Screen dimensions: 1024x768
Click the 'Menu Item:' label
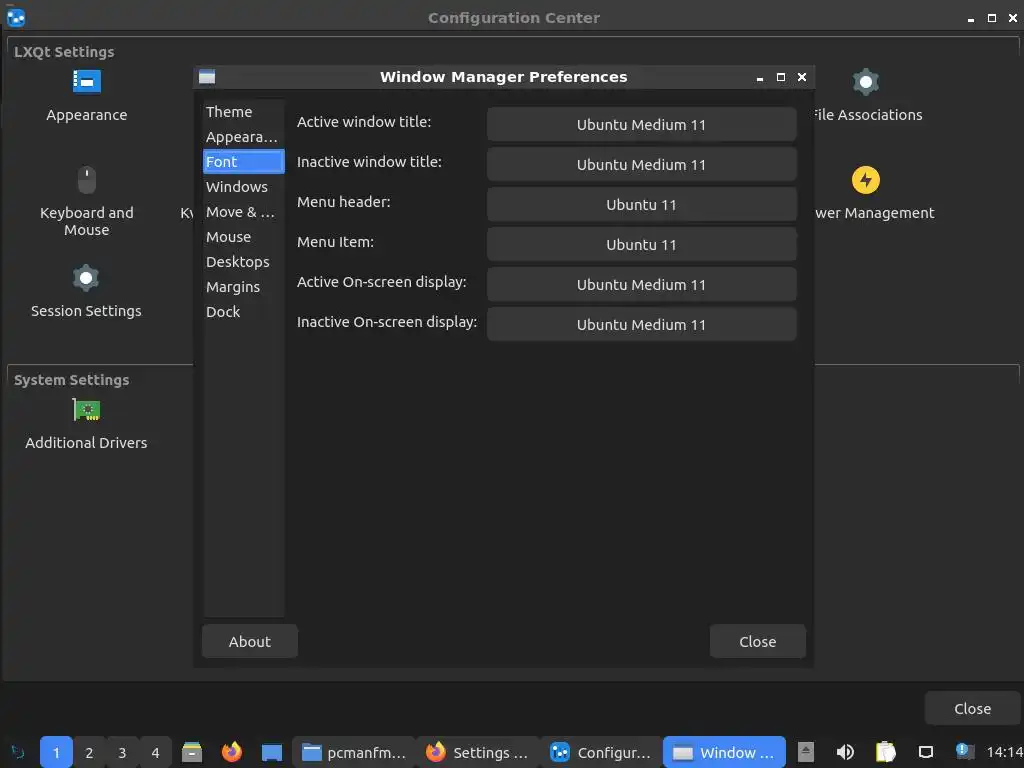pos(335,242)
